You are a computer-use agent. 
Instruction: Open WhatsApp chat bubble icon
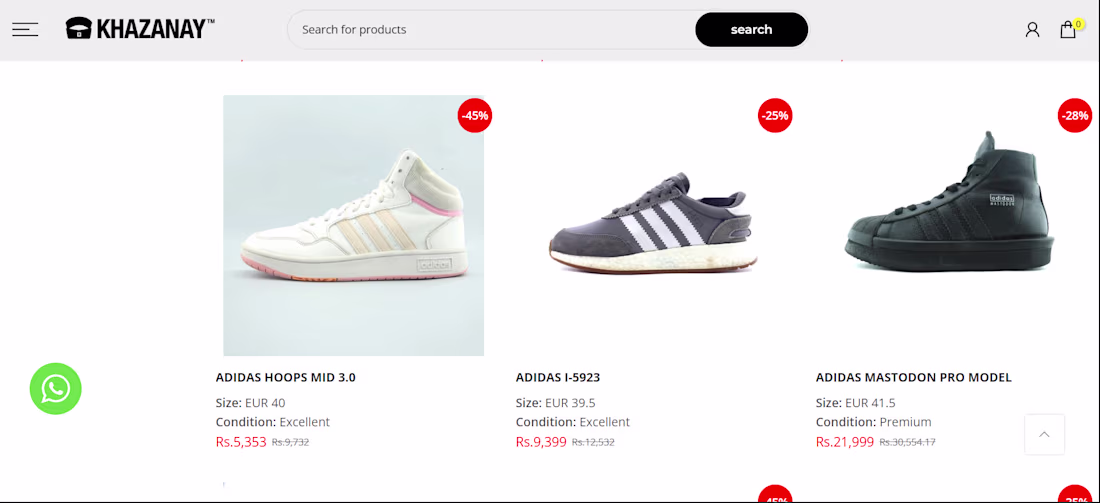pos(55,389)
